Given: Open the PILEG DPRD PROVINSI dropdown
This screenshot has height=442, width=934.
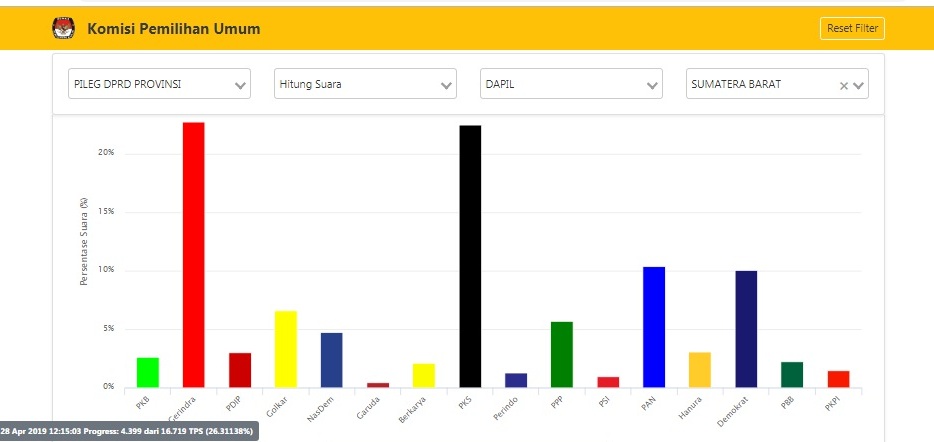Looking at the screenshot, I should [159, 84].
